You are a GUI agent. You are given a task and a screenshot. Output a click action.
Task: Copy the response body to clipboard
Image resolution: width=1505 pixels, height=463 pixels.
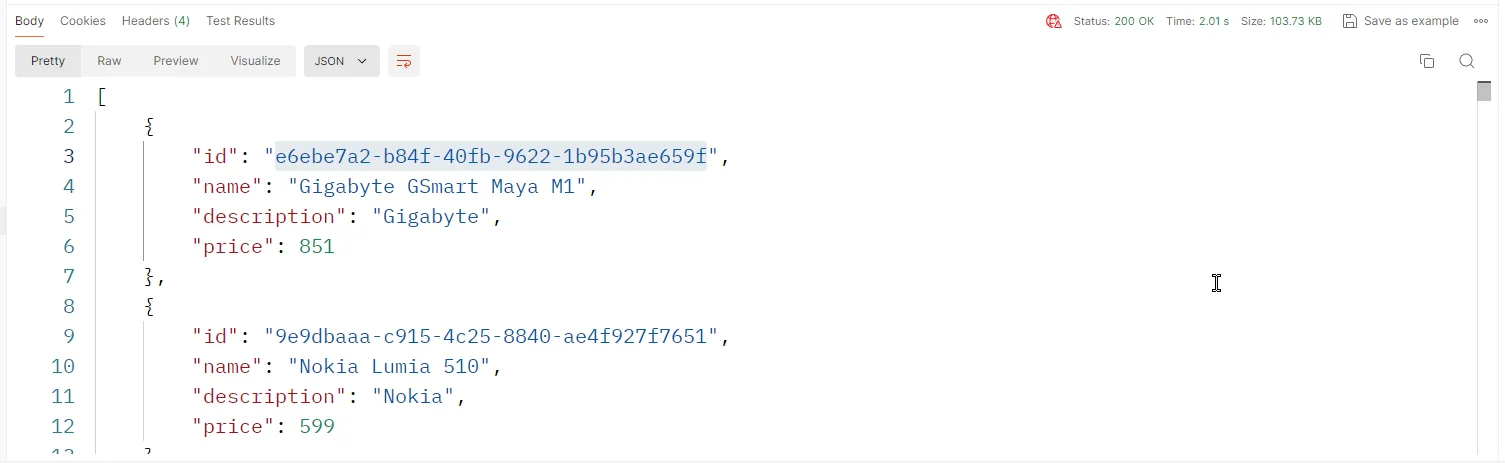(1427, 61)
